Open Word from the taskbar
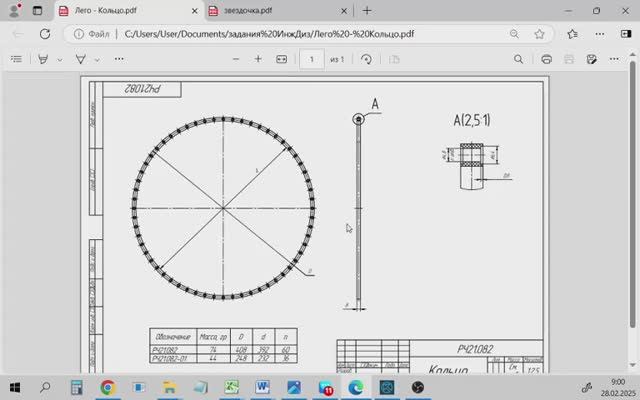This screenshot has width=640, height=400. [x=262, y=387]
